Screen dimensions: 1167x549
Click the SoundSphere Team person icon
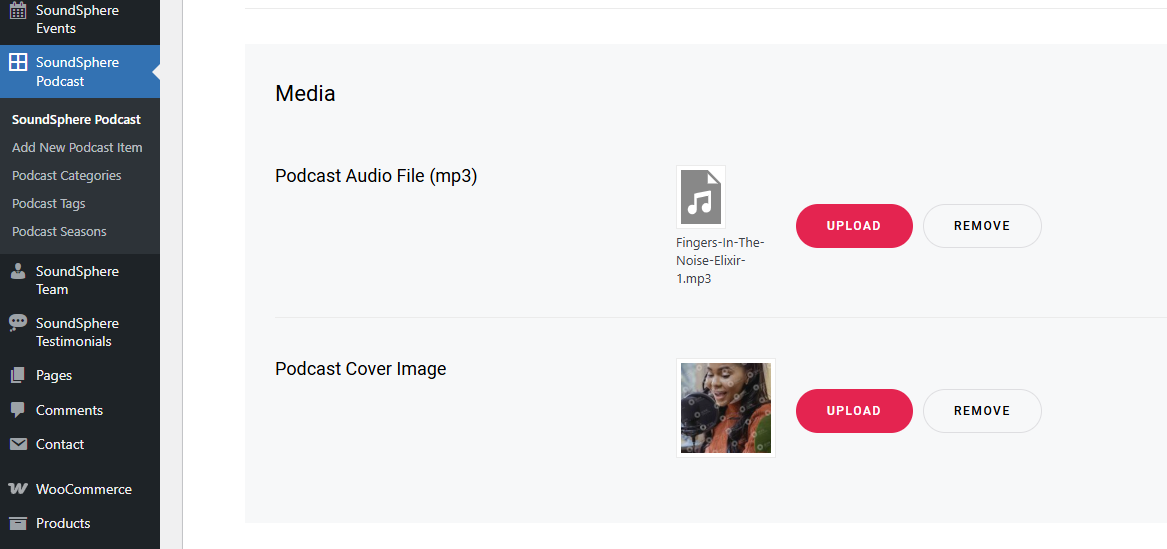pyautogui.click(x=18, y=272)
